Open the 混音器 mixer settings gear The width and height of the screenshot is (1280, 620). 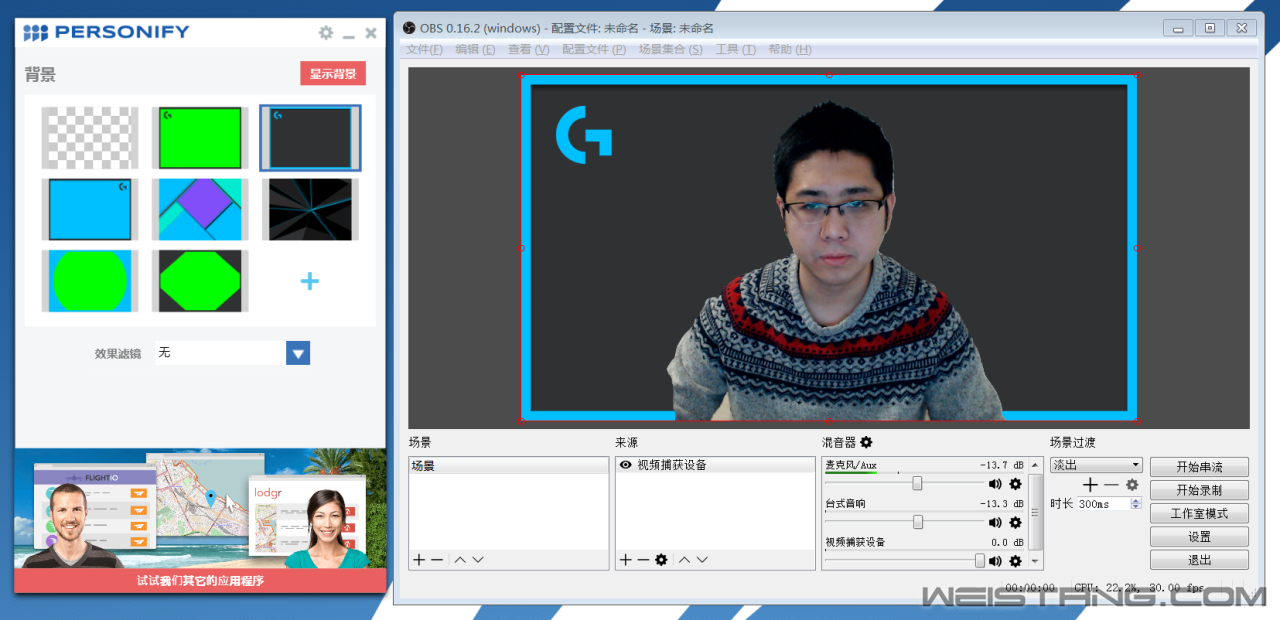point(866,442)
